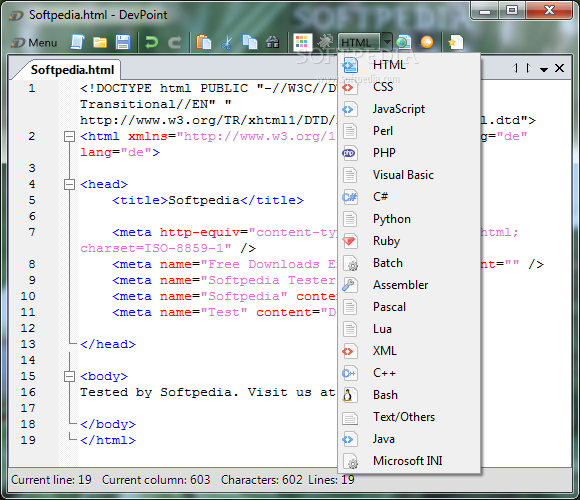Open find with binoculars icon

coord(273,43)
